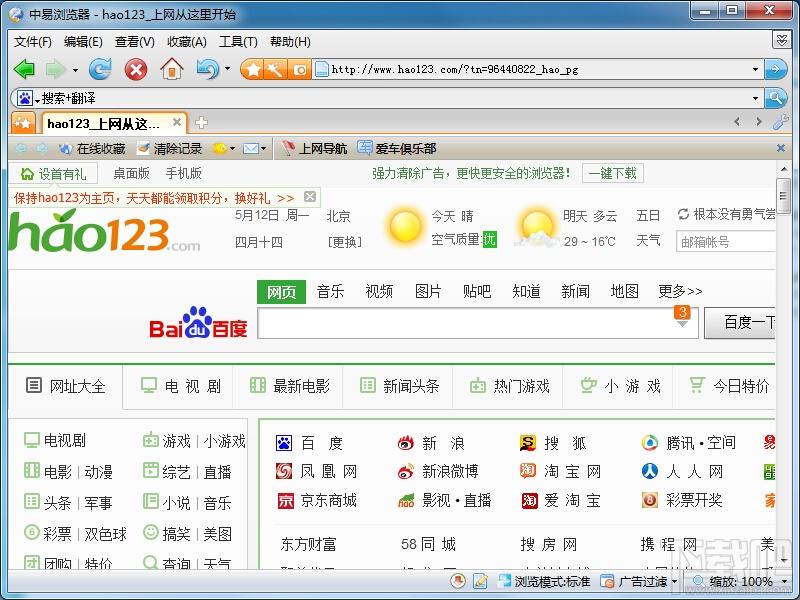Select the 网页 search tab
The image size is (800, 600).
point(282,292)
